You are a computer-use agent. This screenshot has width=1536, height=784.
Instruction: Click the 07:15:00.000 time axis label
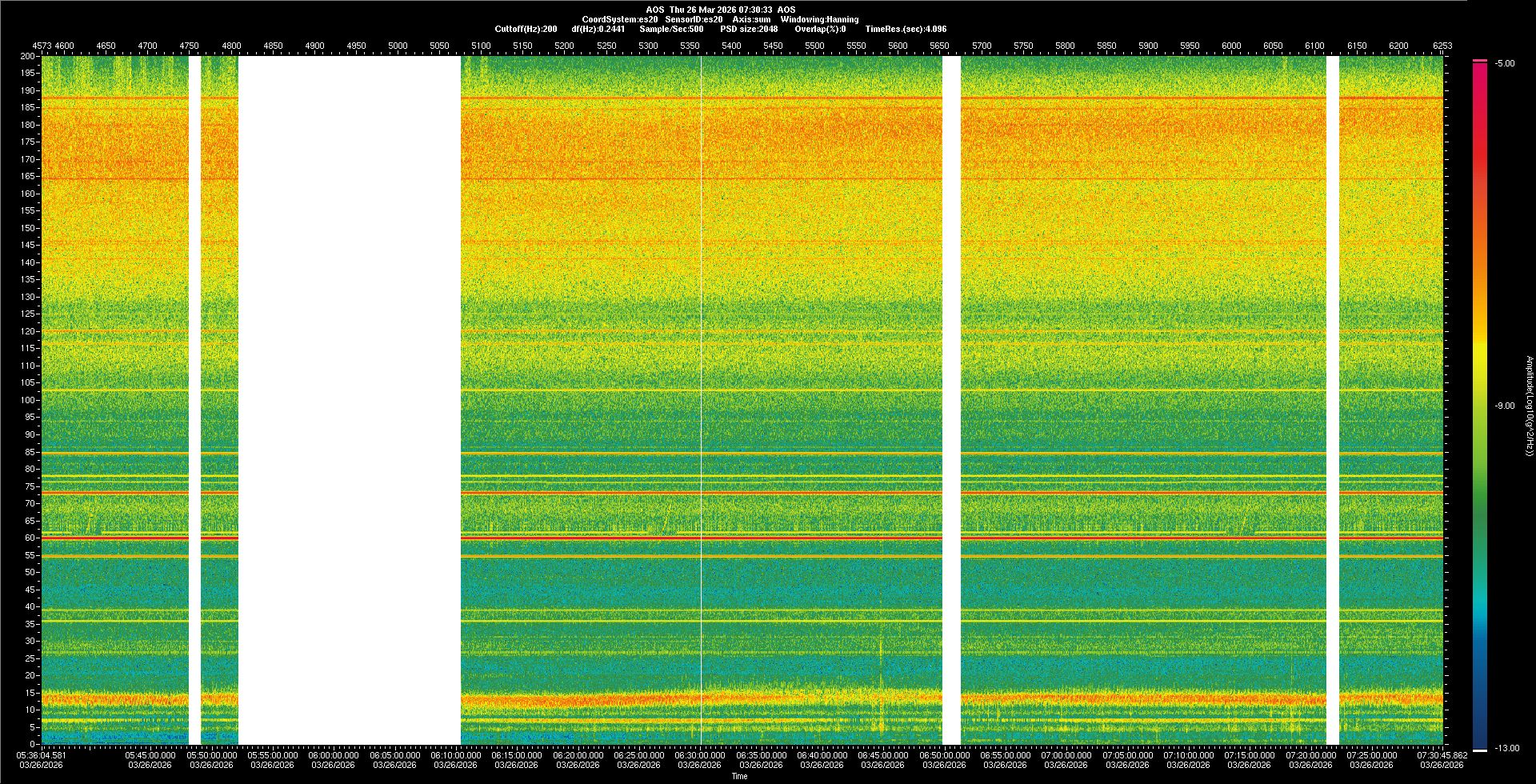click(1250, 755)
